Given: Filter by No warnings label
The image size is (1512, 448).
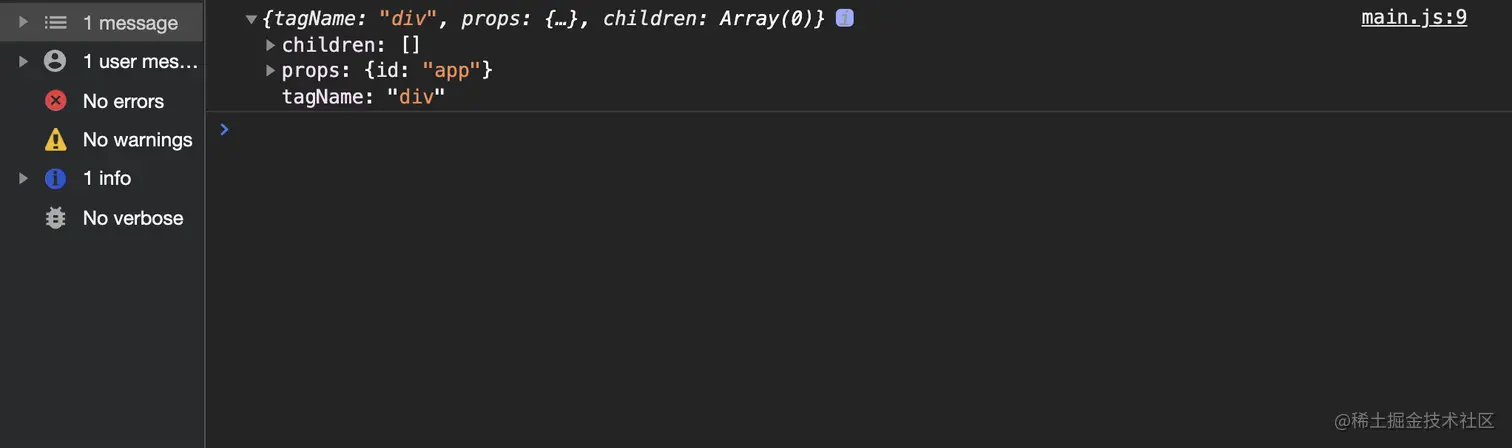Looking at the screenshot, I should pyautogui.click(x=138, y=140).
